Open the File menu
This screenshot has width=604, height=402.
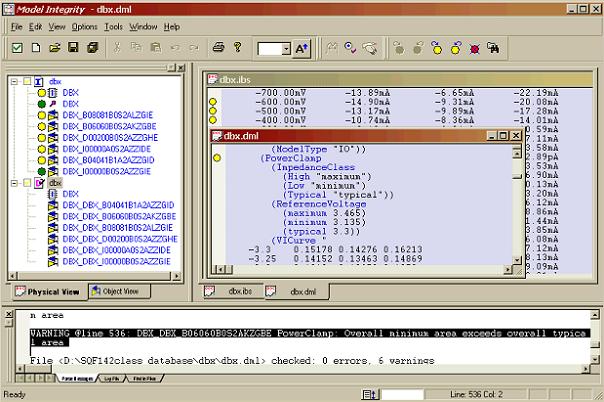click(17, 27)
